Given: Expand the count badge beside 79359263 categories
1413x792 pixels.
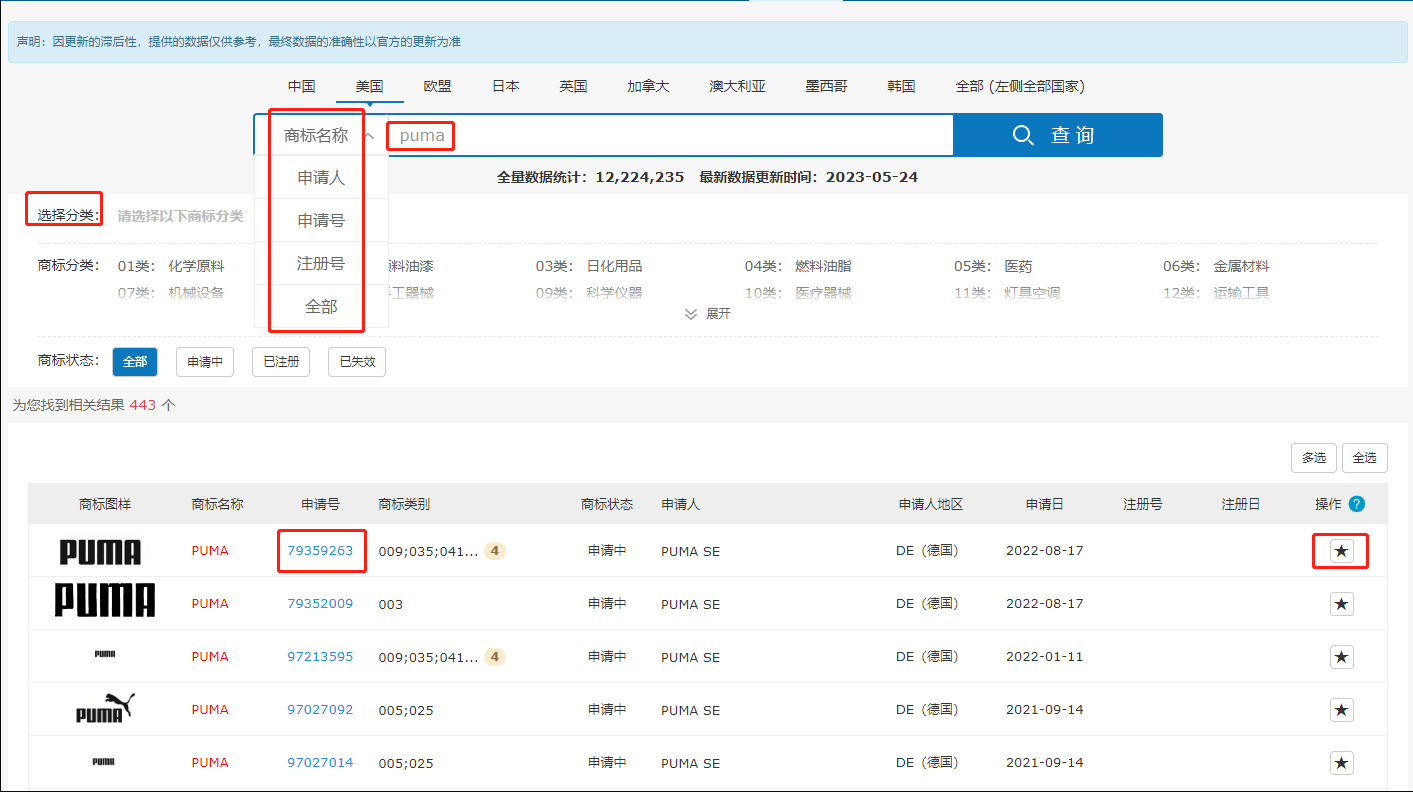Looking at the screenshot, I should tap(495, 550).
